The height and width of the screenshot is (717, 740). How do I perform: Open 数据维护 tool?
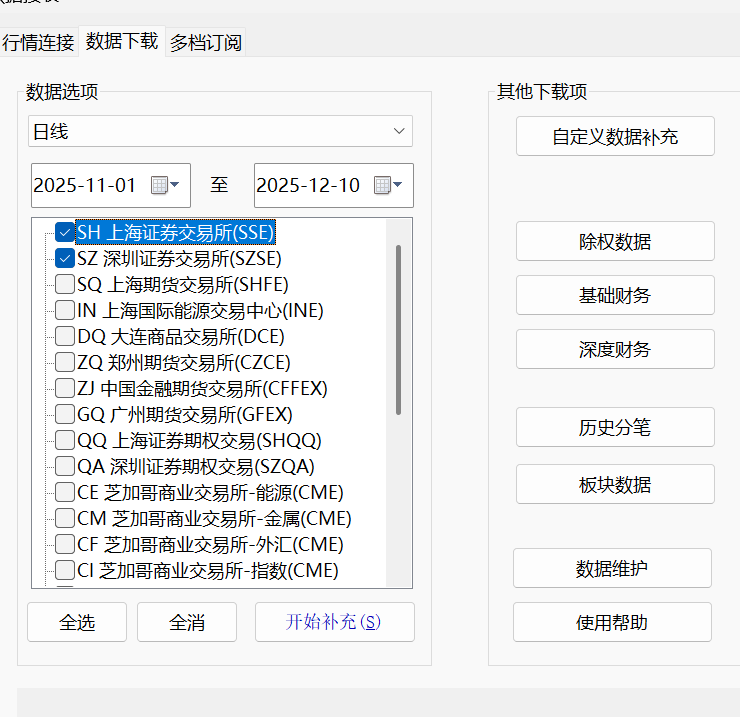[x=612, y=569]
